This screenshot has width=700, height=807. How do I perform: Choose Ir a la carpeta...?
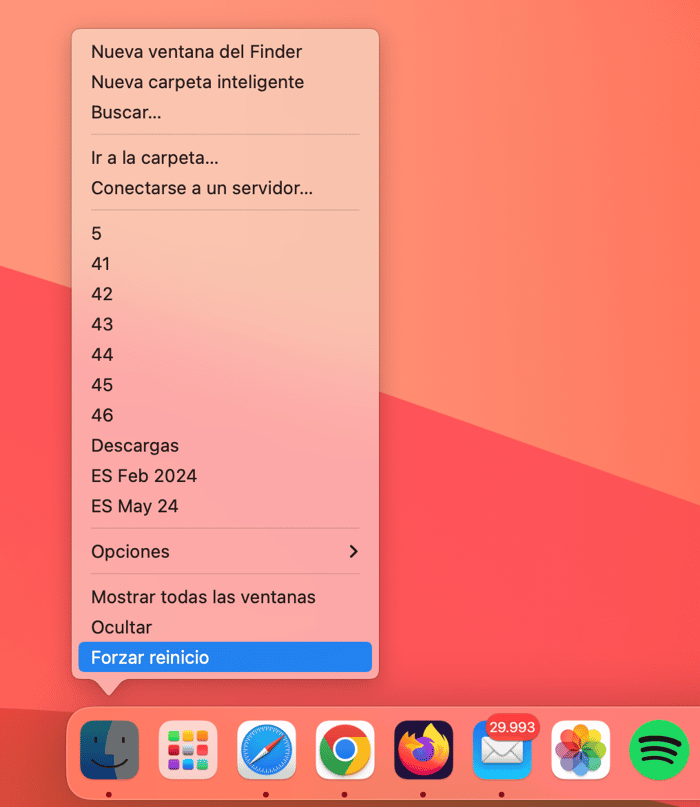225,158
